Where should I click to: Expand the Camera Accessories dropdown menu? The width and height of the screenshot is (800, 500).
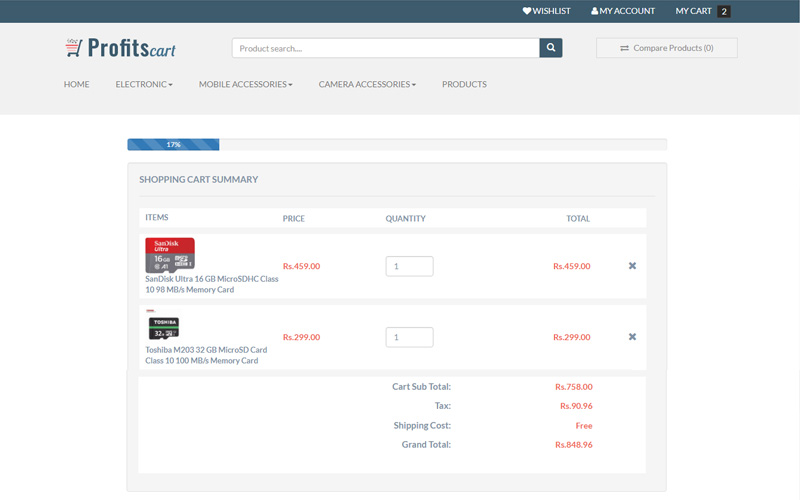(367, 85)
